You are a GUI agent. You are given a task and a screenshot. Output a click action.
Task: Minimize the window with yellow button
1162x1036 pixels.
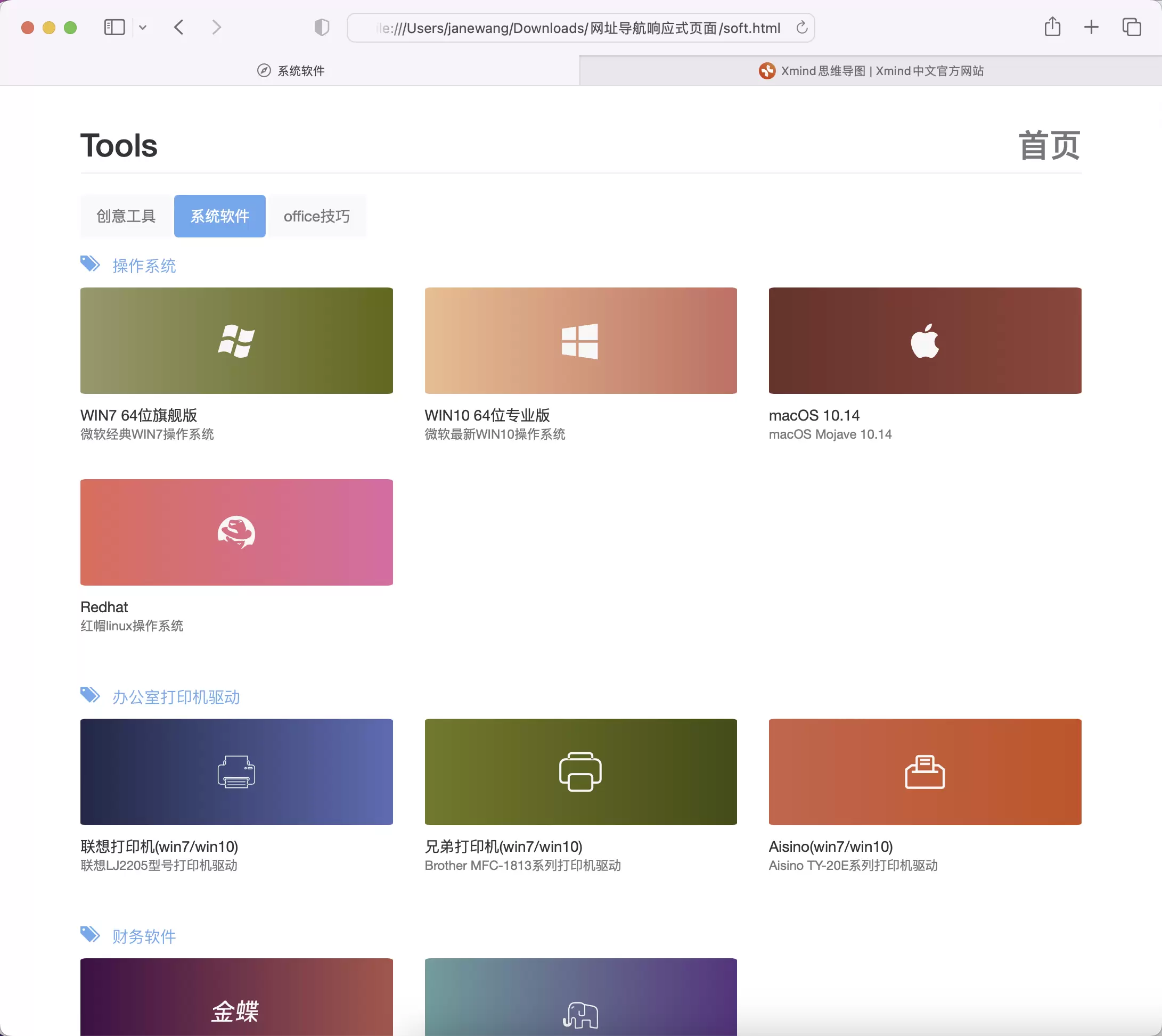tap(49, 27)
